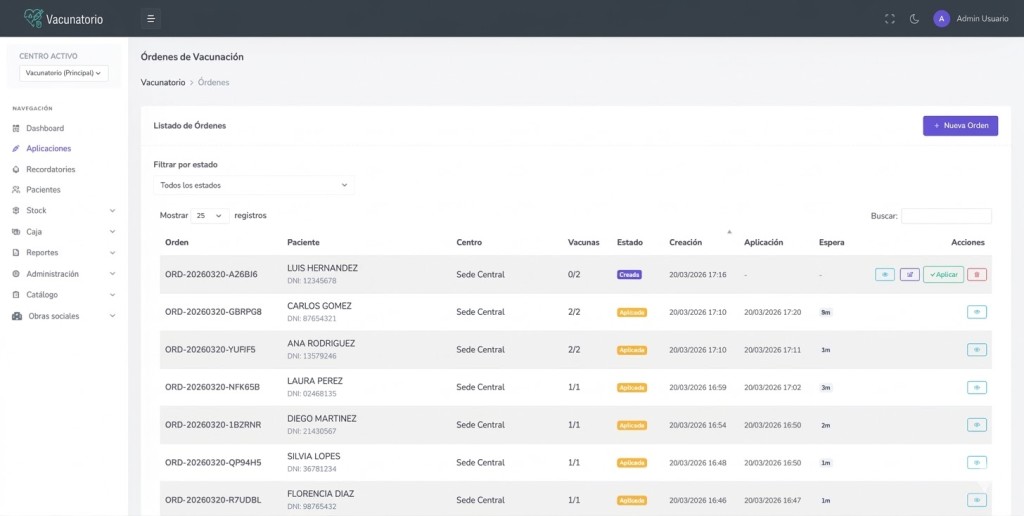Screen dimensions: 1024x516
Task: View DIEGO MARTINEZ order via eye icon
Action: click(x=977, y=425)
